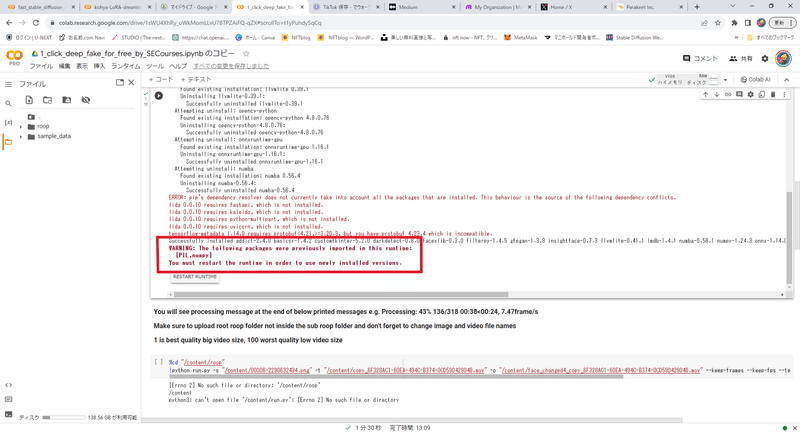
Task: Click the browser address bar
Action: pyautogui.click(x=372, y=23)
